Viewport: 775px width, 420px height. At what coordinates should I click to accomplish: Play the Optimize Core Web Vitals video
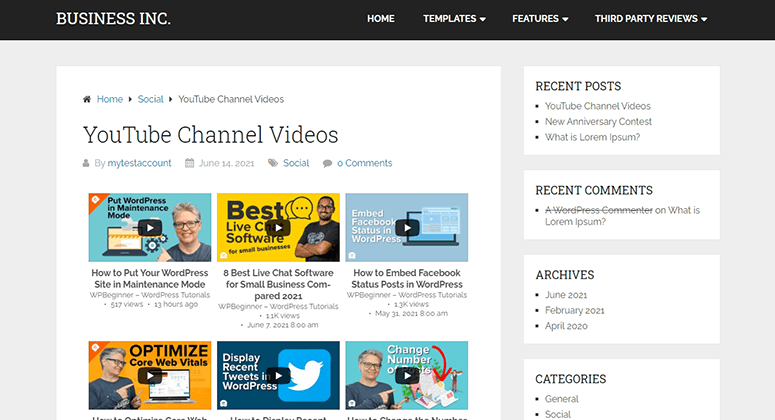pos(150,376)
